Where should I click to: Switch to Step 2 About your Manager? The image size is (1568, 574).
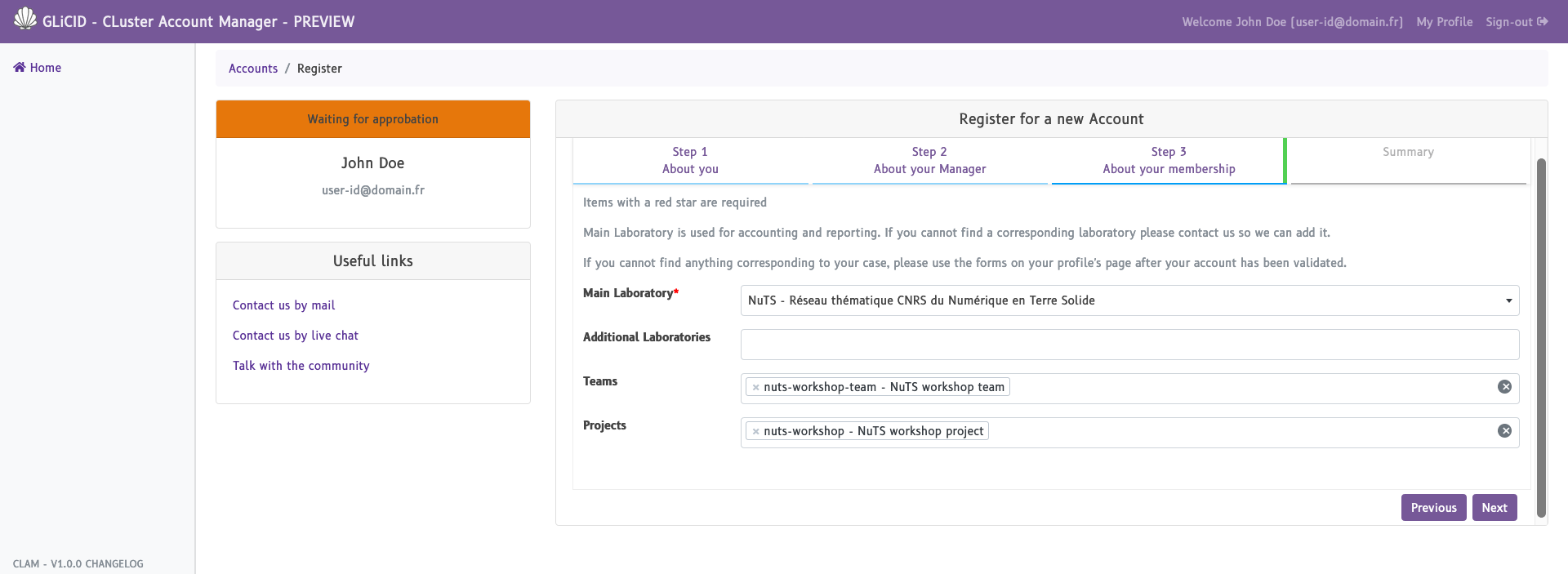(929, 160)
